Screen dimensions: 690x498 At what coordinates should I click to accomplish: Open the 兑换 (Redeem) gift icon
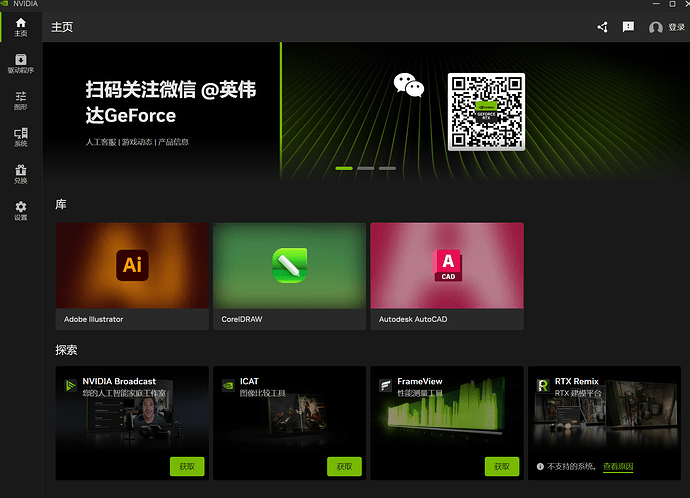21,173
